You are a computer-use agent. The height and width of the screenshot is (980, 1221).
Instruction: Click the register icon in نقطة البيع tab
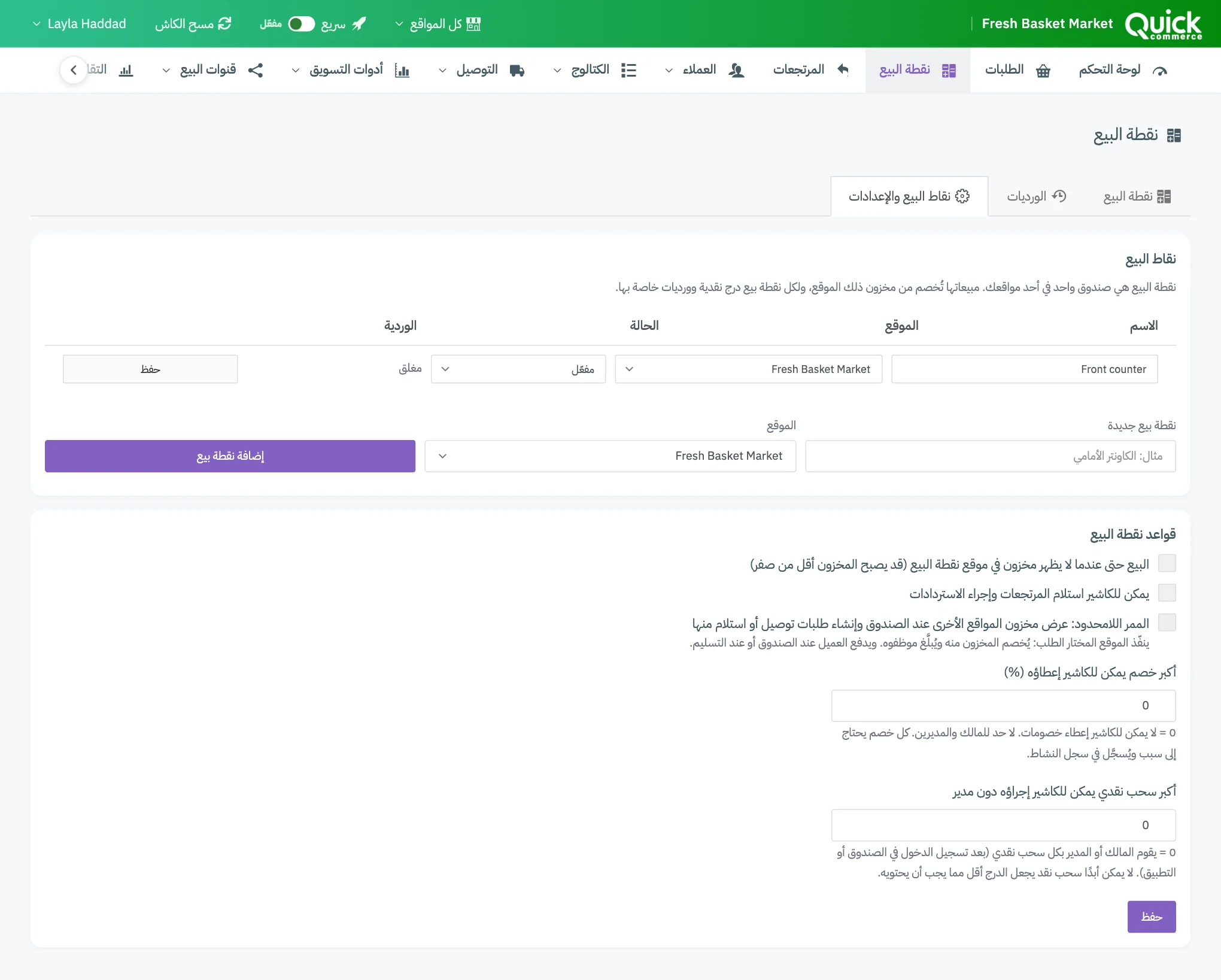coord(1164,196)
